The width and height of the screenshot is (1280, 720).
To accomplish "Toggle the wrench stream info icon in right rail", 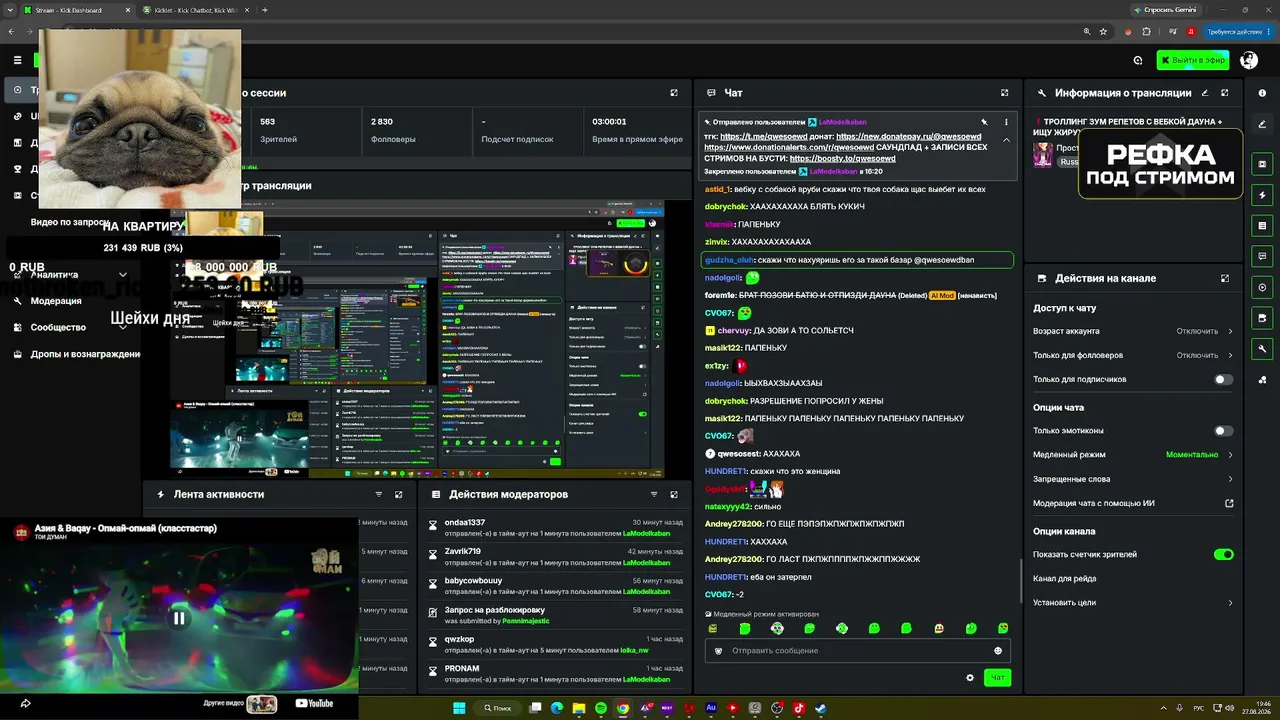I will click(1262, 349).
